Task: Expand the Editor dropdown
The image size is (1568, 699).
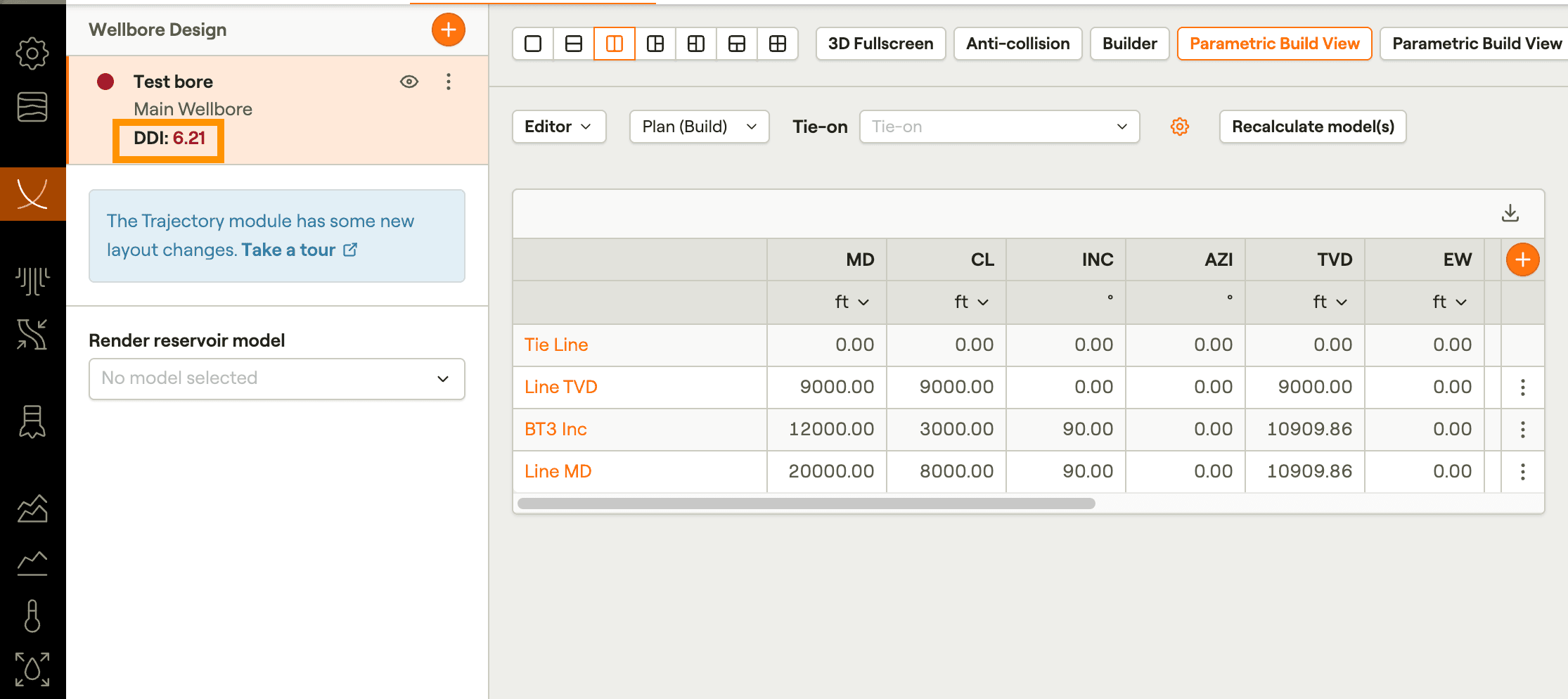Action: click(x=558, y=127)
